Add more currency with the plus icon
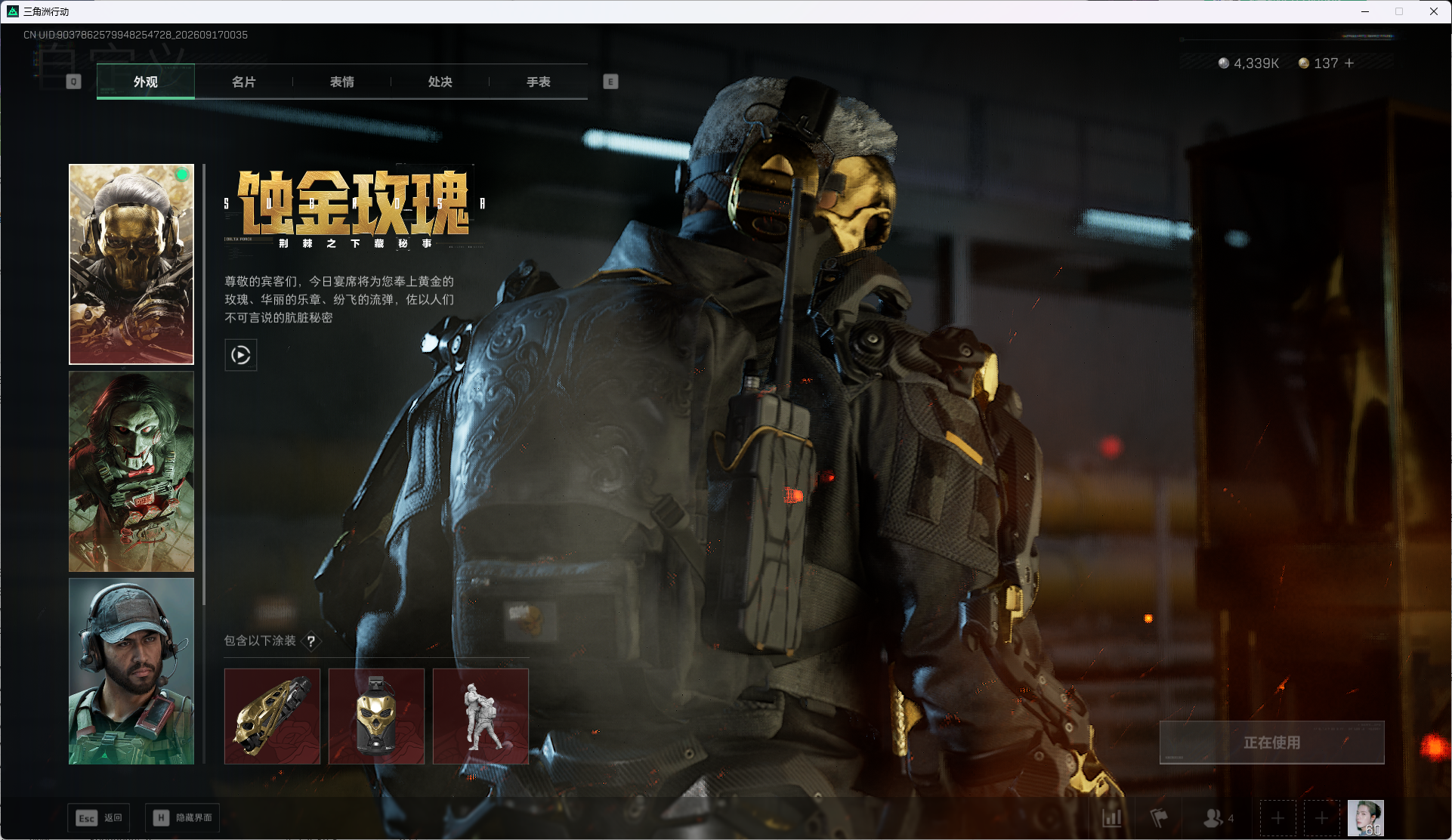Image resolution: width=1452 pixels, height=840 pixels. pos(1349,63)
